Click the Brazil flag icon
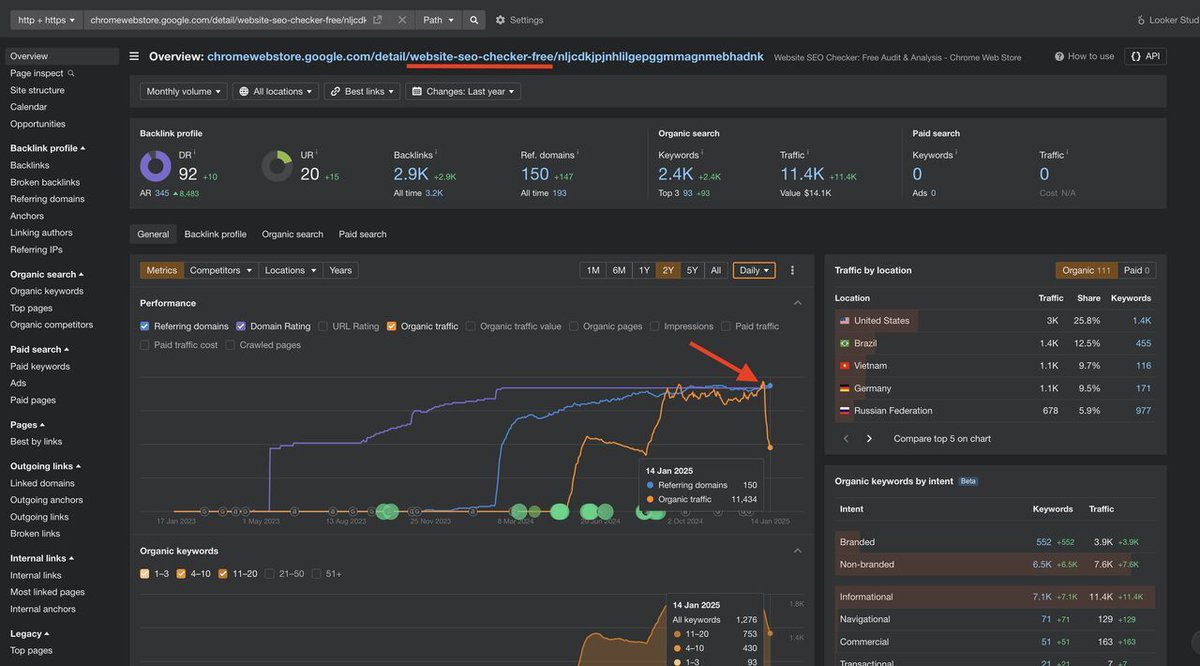Screen dimensions: 1200x666 pyautogui.click(x=845, y=343)
